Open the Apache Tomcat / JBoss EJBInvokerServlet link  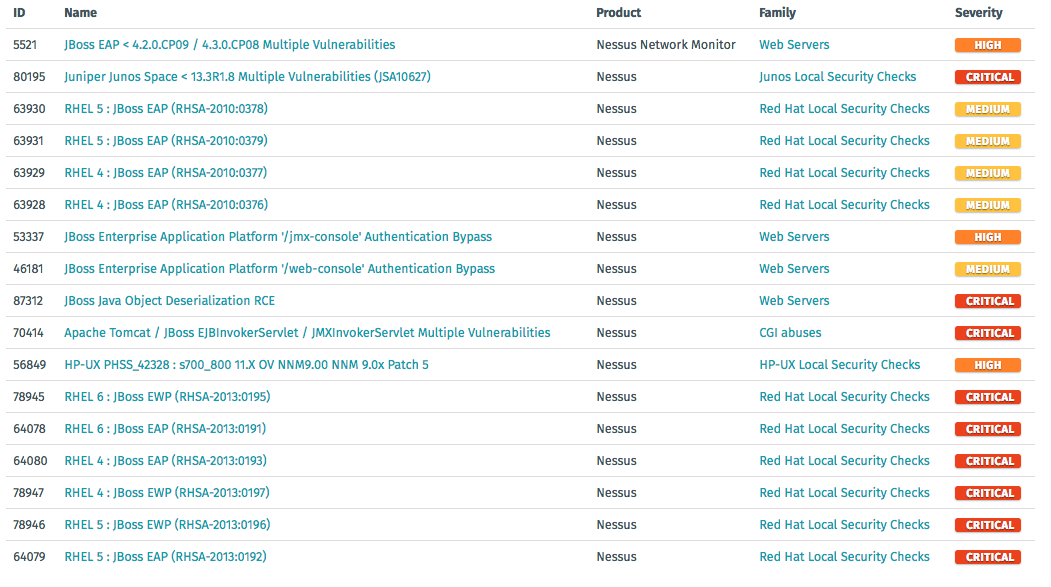point(307,333)
